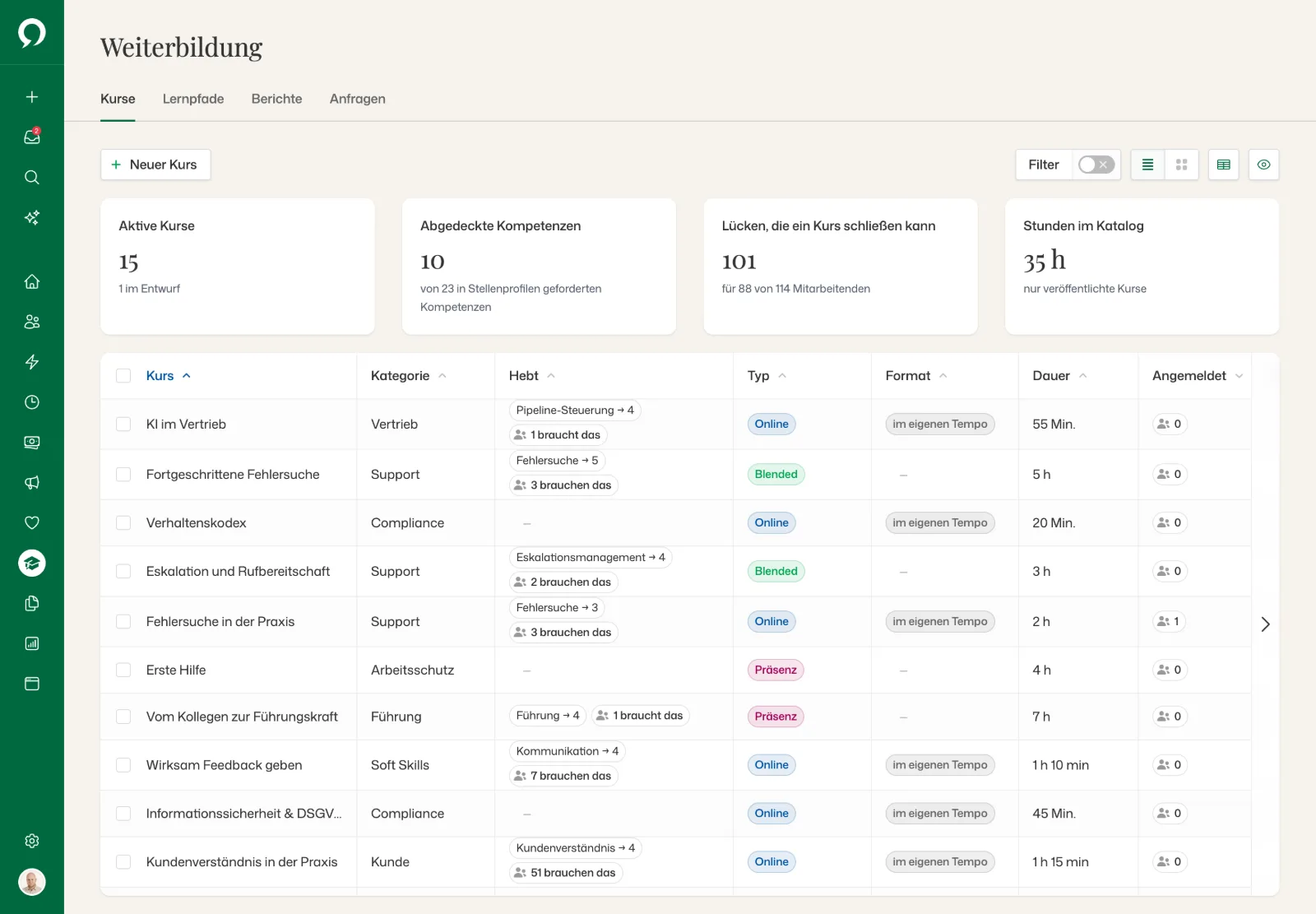Go to the home icon in sidebar
This screenshot has height=914, width=1316.
(x=32, y=281)
